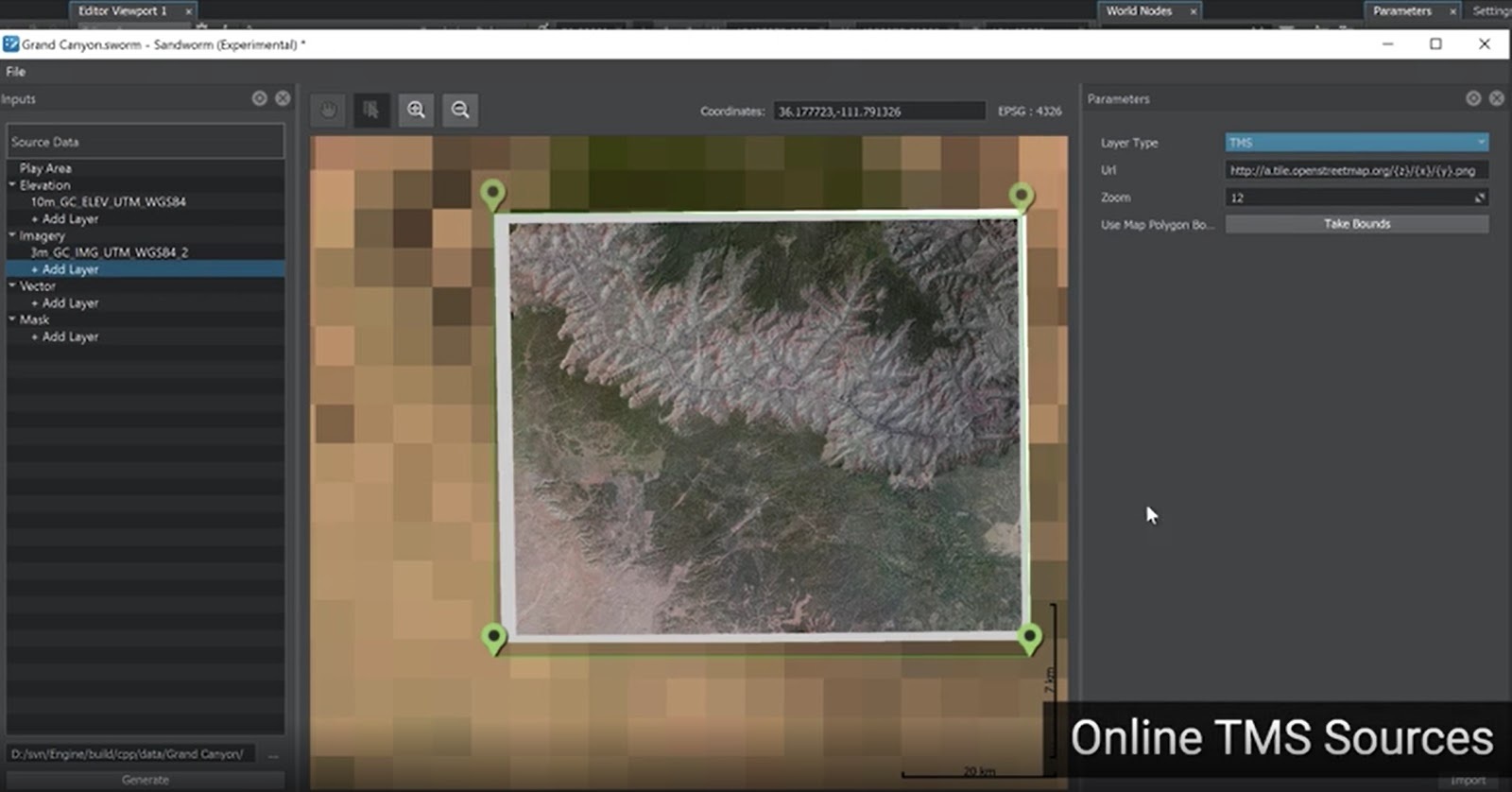Select the pan hand tool
This screenshot has height=792, width=1512.
click(x=329, y=111)
